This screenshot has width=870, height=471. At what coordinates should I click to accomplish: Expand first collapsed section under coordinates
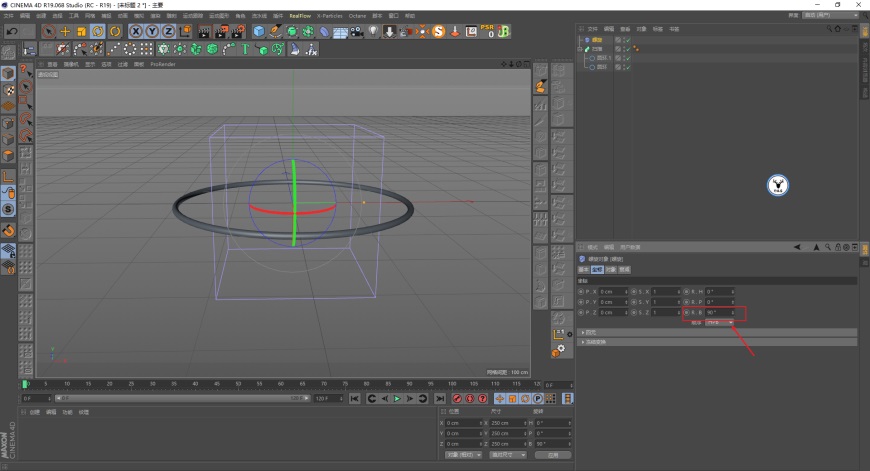717,332
